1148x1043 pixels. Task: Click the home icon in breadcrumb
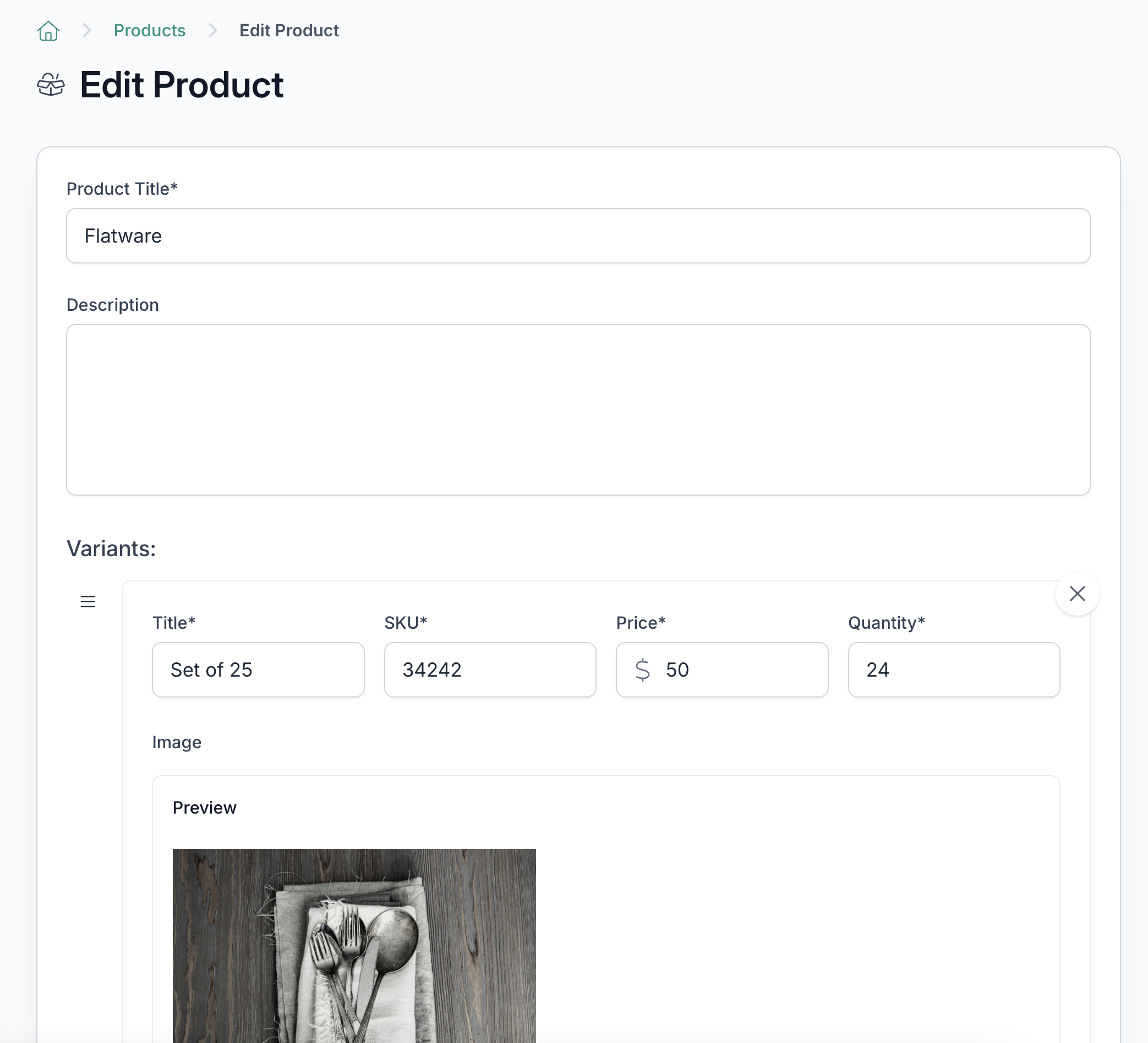[48, 31]
